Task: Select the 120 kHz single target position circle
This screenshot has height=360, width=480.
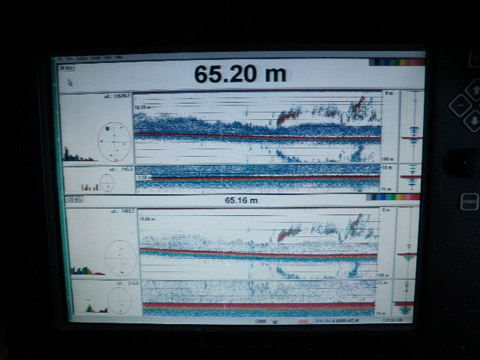Action: point(120,258)
